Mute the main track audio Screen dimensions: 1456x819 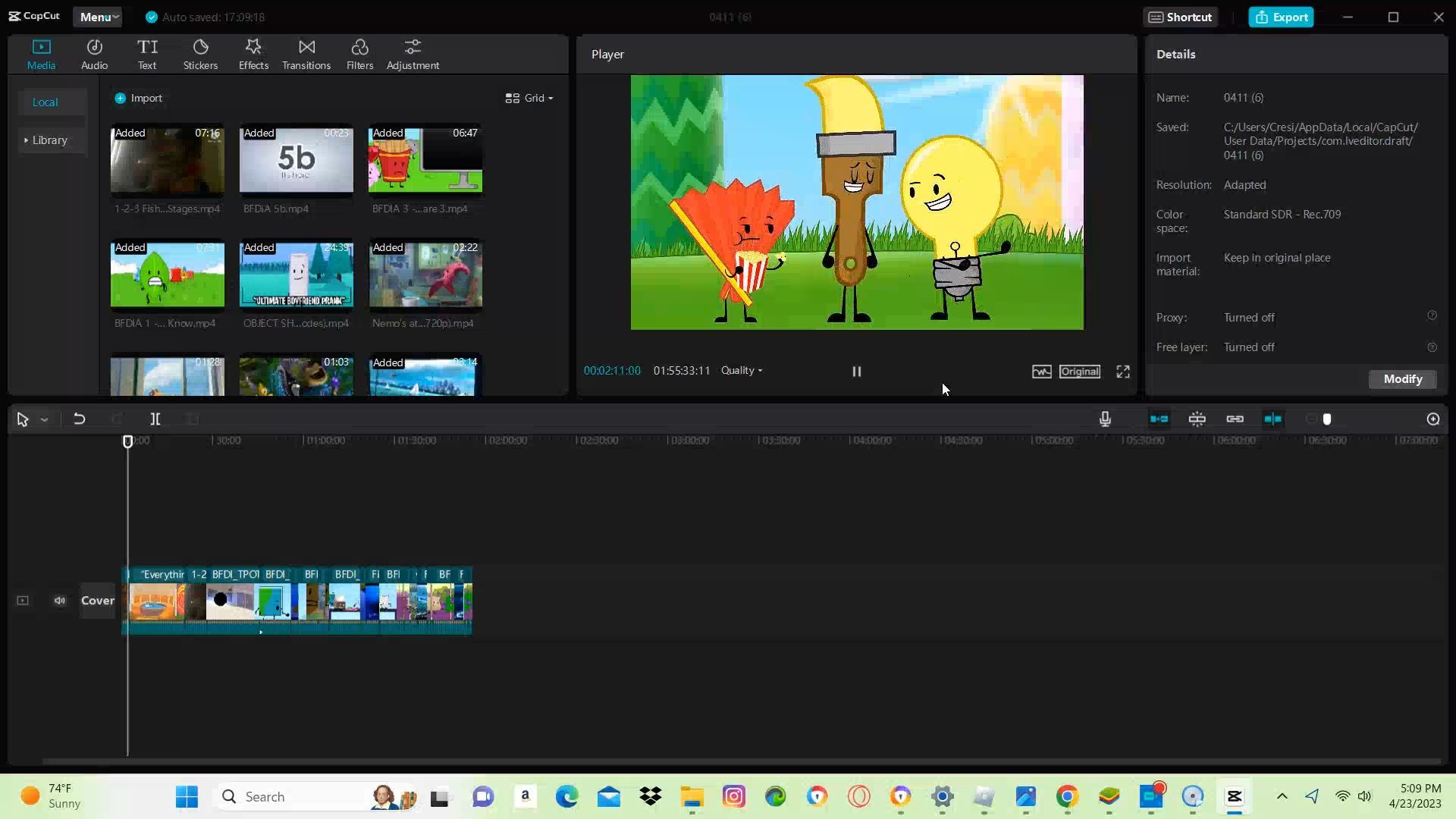click(59, 601)
